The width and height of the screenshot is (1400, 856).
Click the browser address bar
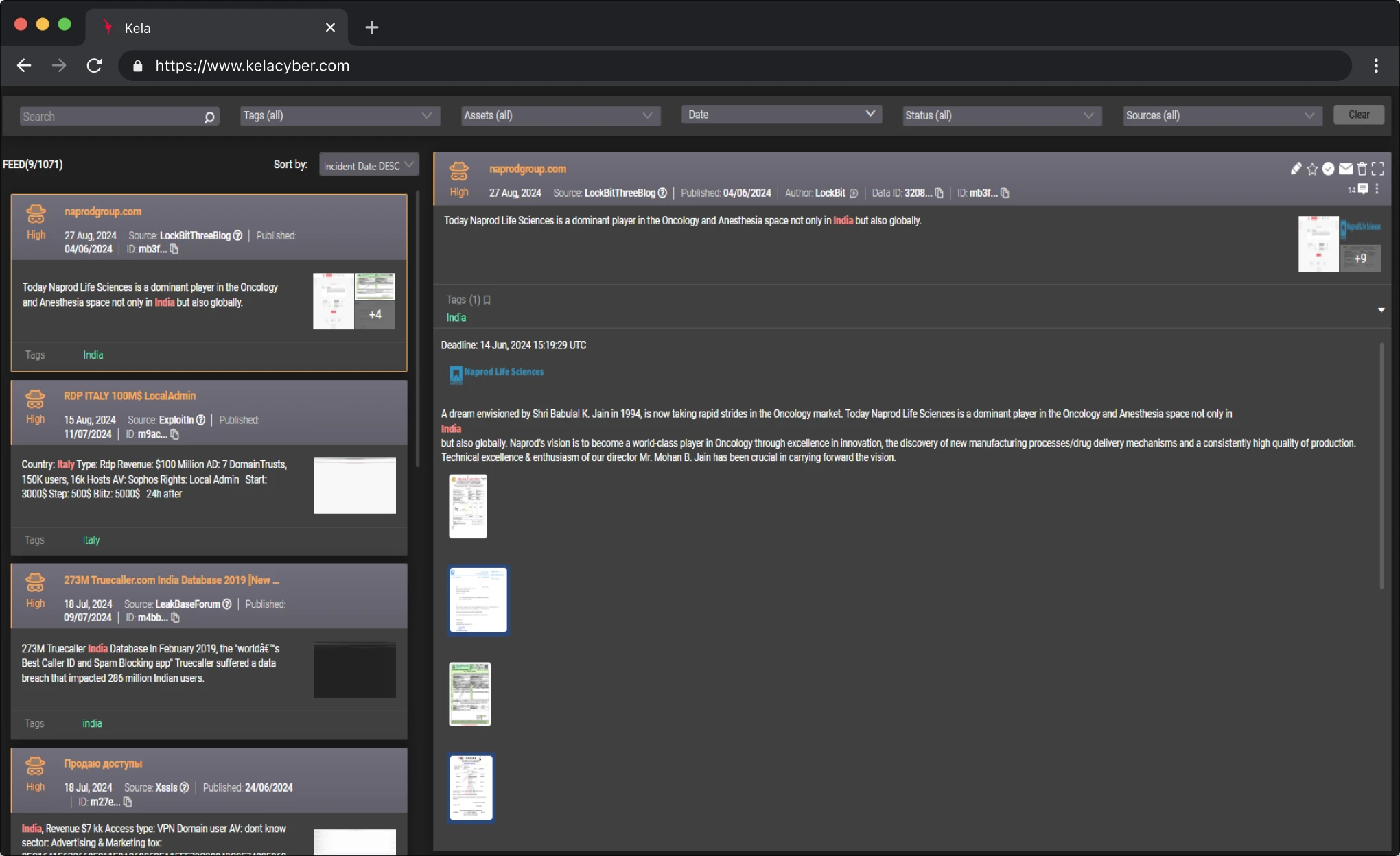(734, 66)
